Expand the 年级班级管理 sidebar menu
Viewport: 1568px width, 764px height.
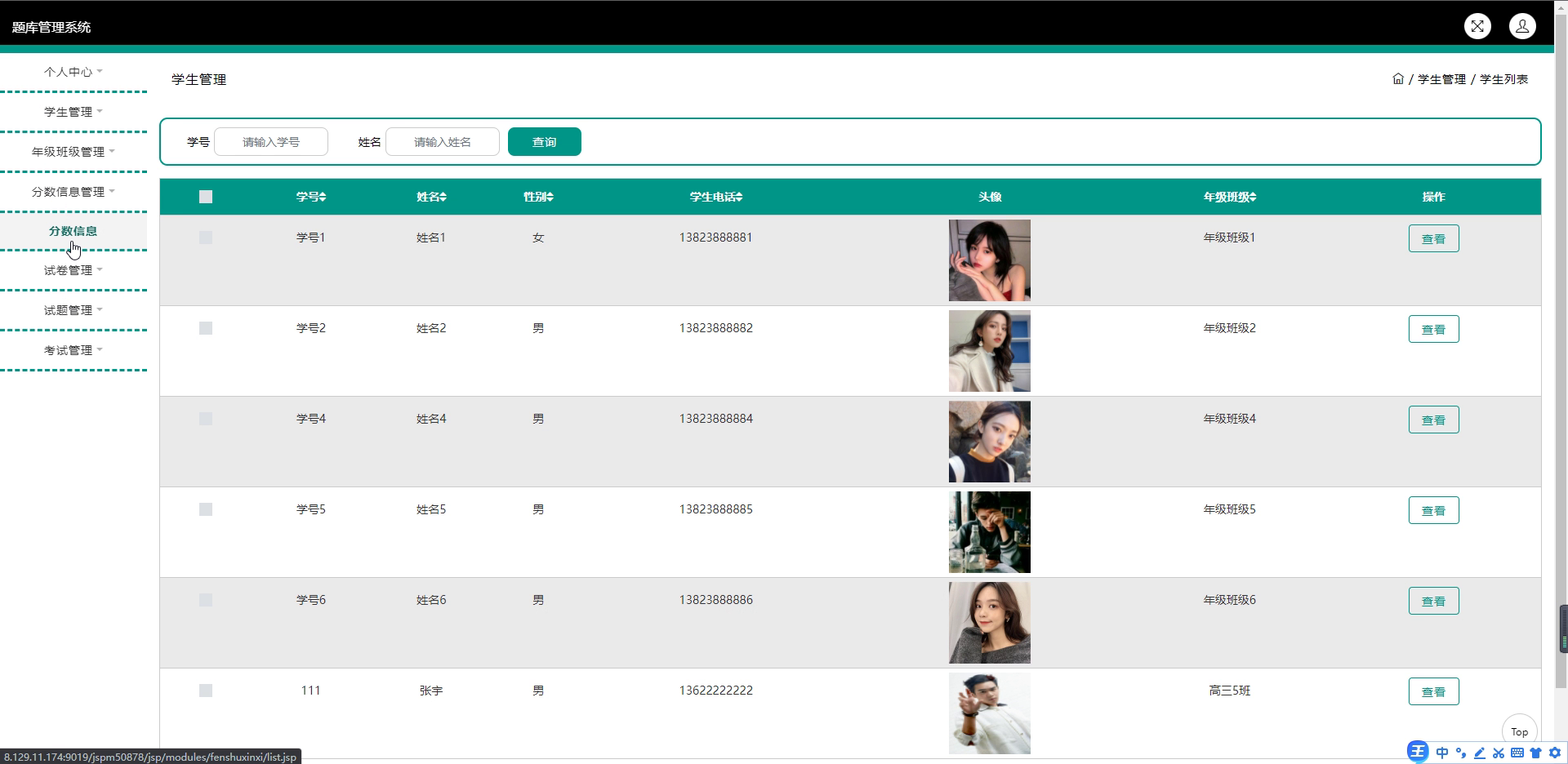point(73,152)
